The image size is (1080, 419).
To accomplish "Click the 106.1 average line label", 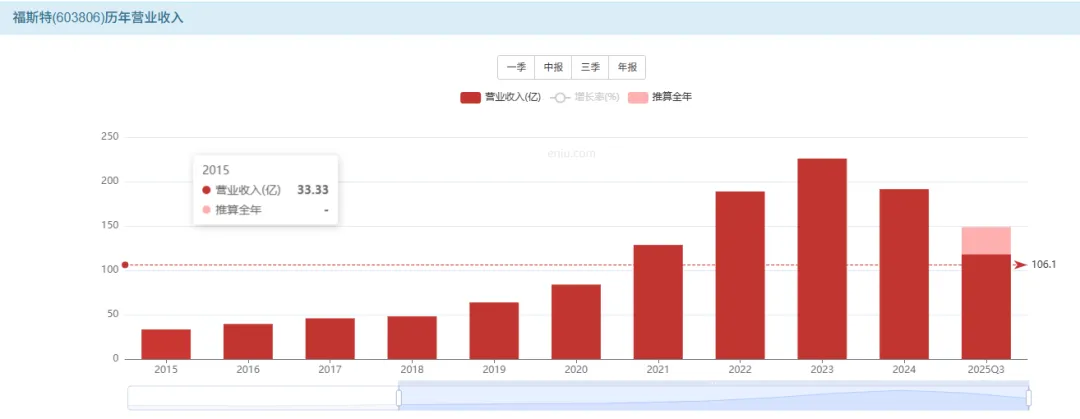I will click(1044, 265).
